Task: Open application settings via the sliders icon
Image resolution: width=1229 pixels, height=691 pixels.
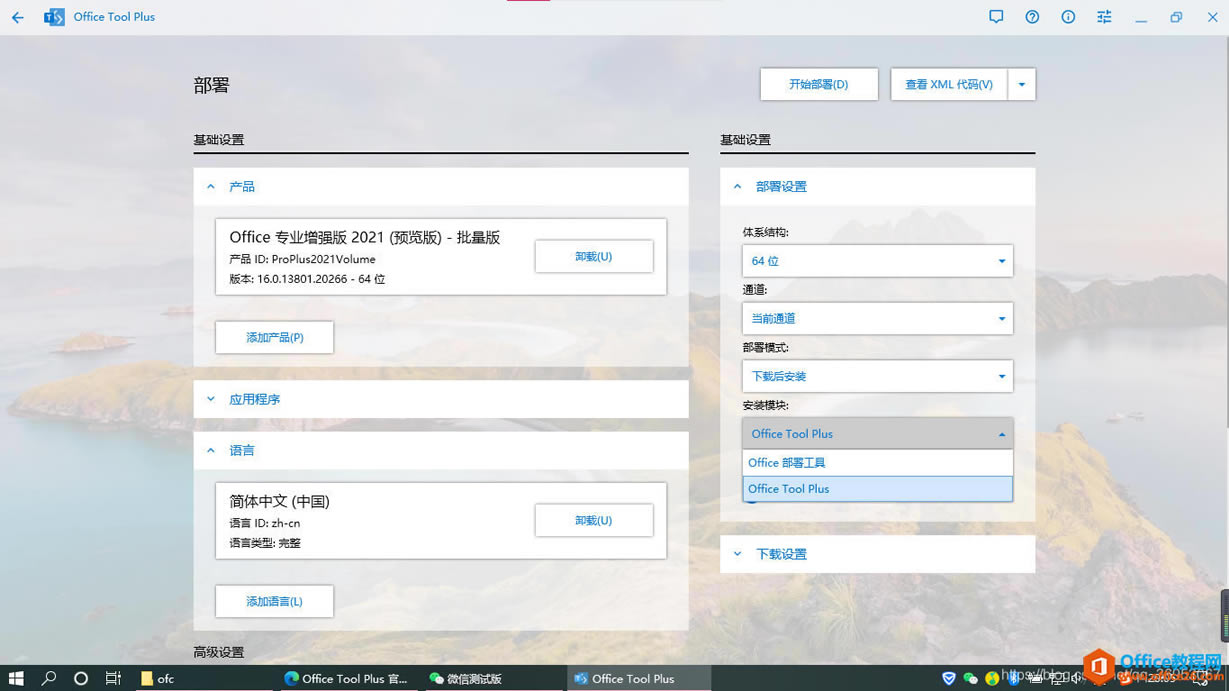Action: pyautogui.click(x=1103, y=17)
